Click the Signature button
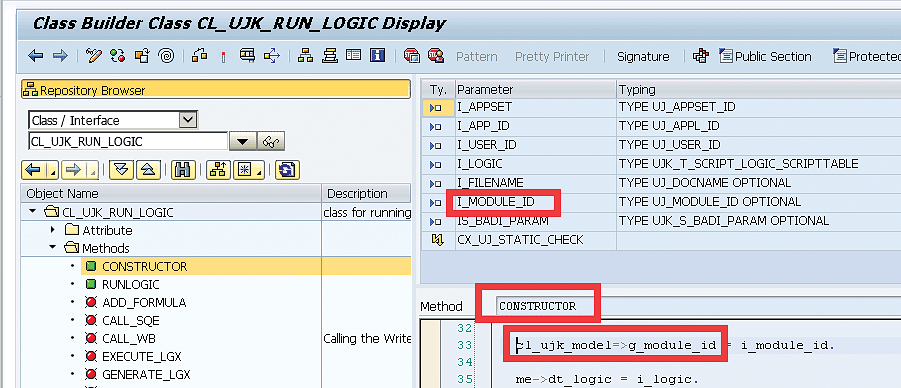This screenshot has width=901, height=388. 643,56
